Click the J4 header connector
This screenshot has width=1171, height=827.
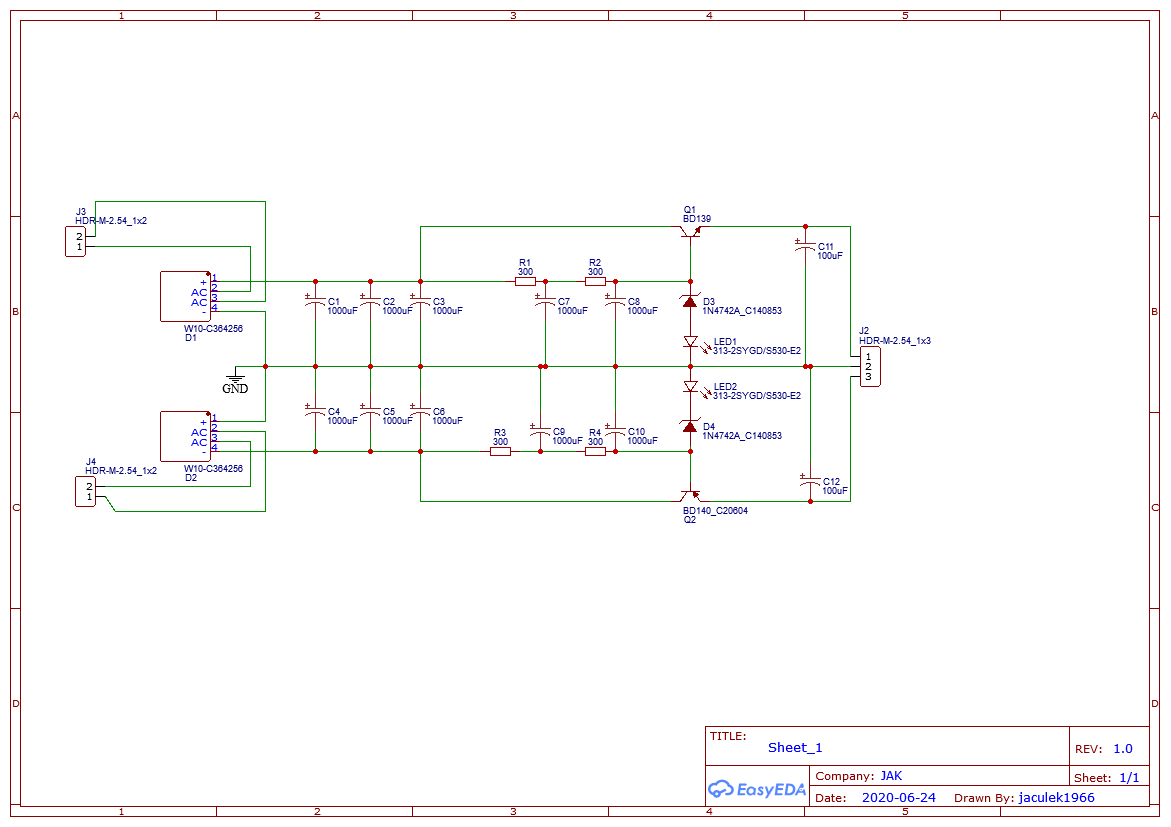pos(85,491)
